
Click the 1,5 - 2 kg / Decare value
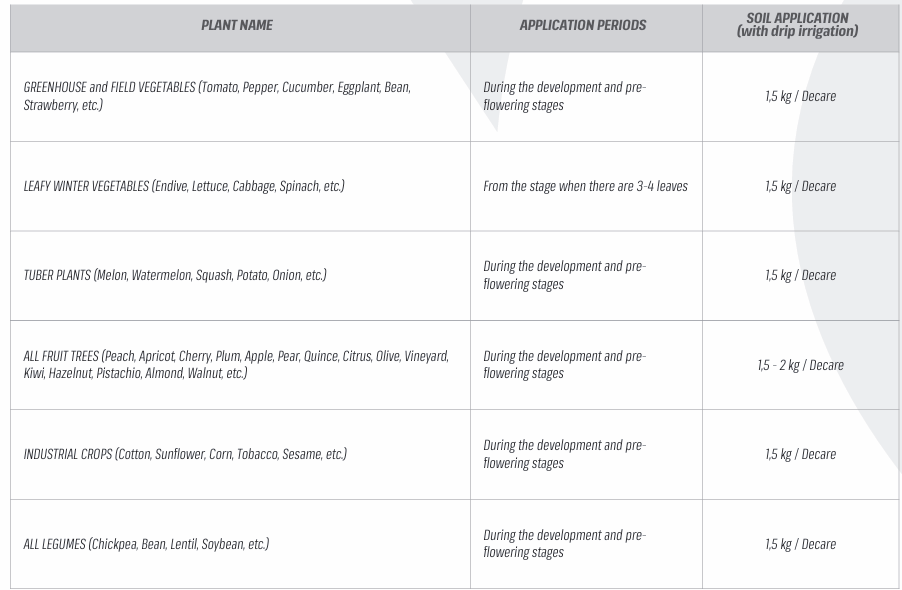pyautogui.click(x=800, y=365)
